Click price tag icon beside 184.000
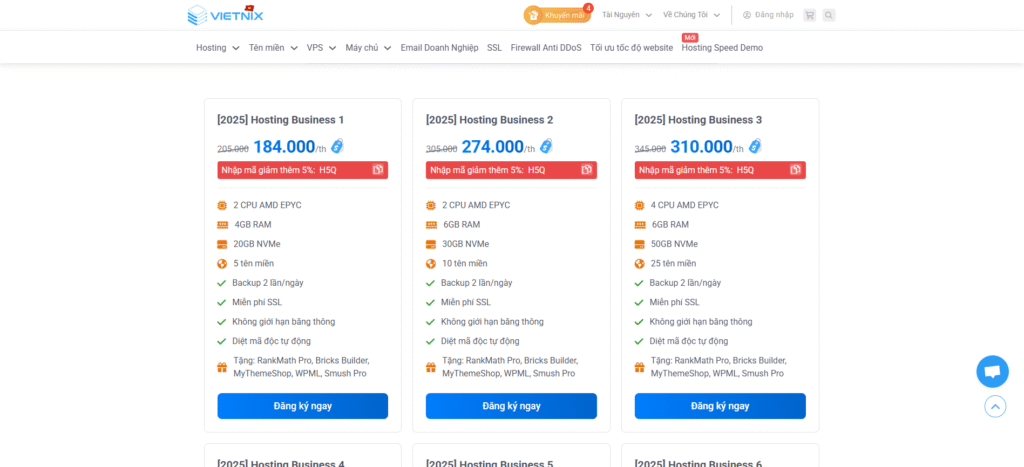Image resolution: width=1024 pixels, height=467 pixels. (x=337, y=146)
